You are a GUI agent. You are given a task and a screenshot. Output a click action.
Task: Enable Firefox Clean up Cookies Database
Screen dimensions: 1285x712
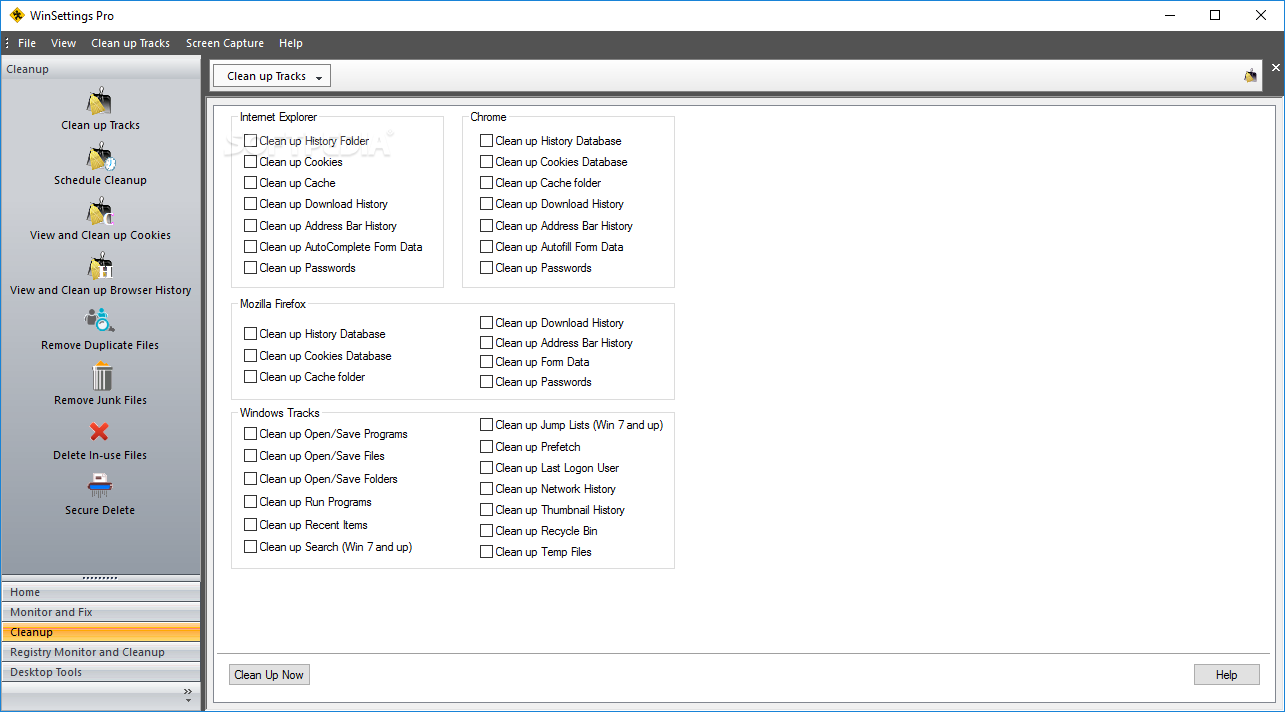click(250, 356)
